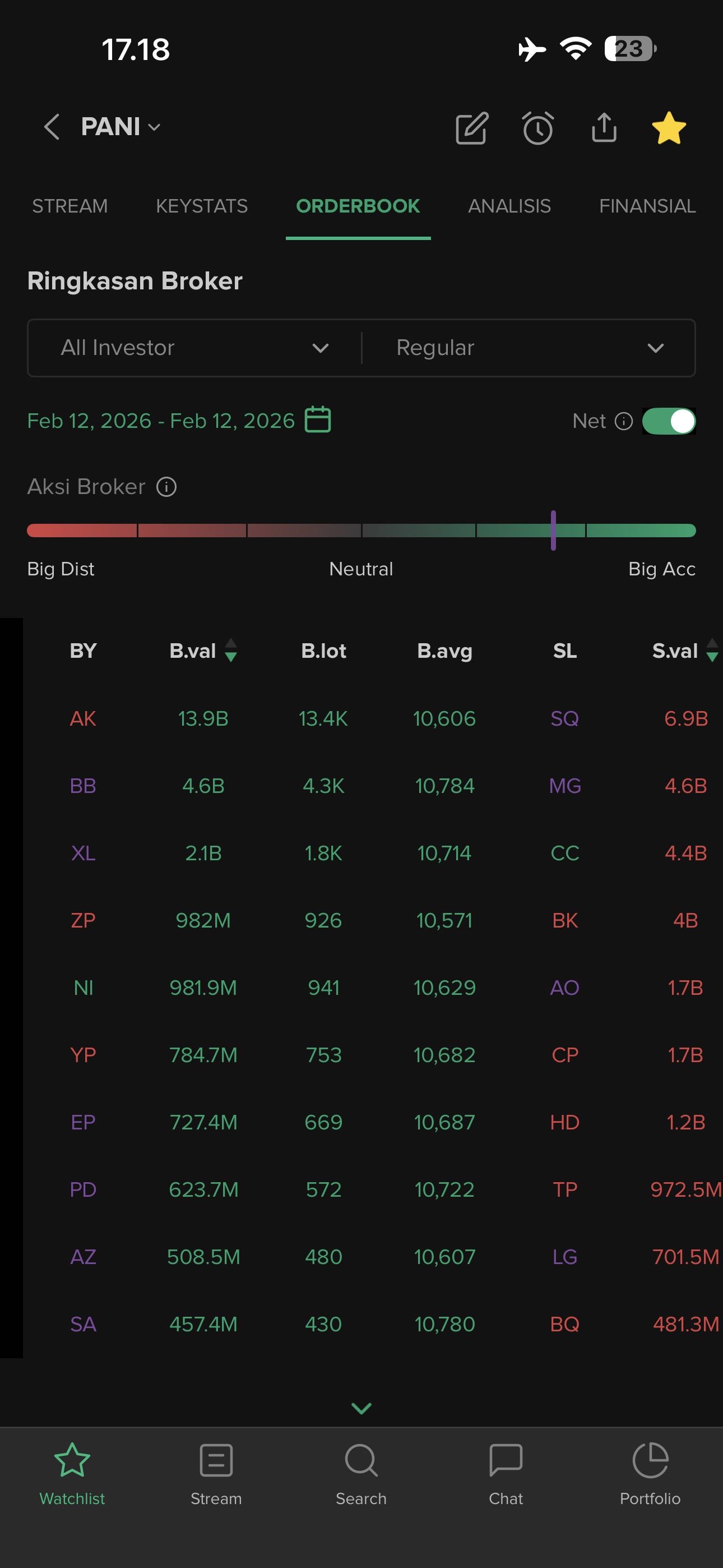Tap the back arrow icon
Screen dimensions: 723x1568
point(52,127)
